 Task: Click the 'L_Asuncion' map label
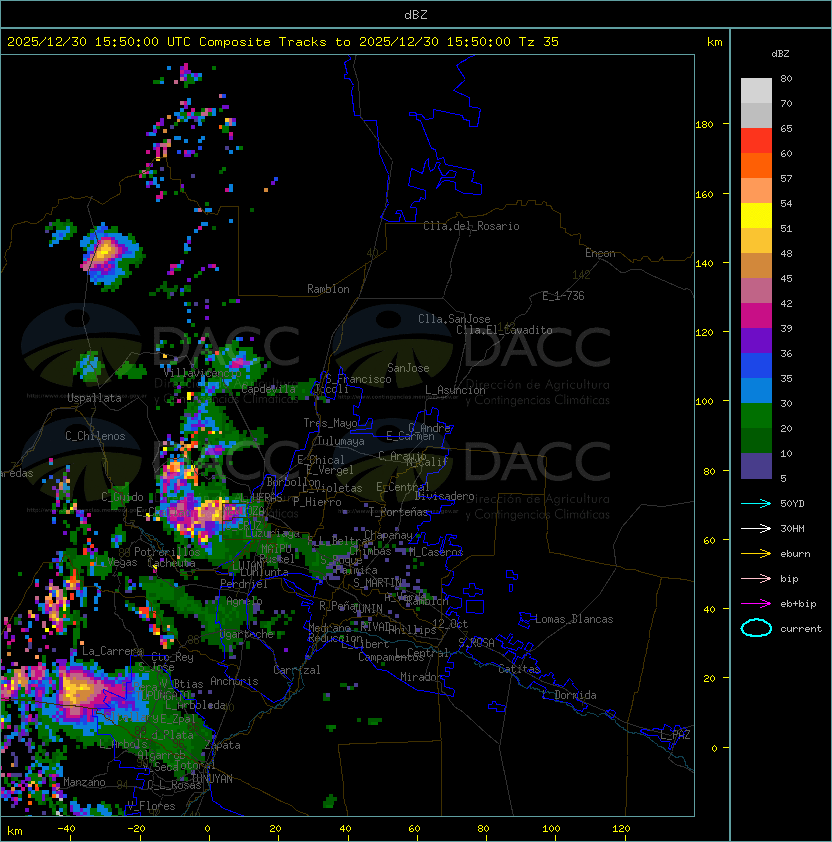[455, 390]
